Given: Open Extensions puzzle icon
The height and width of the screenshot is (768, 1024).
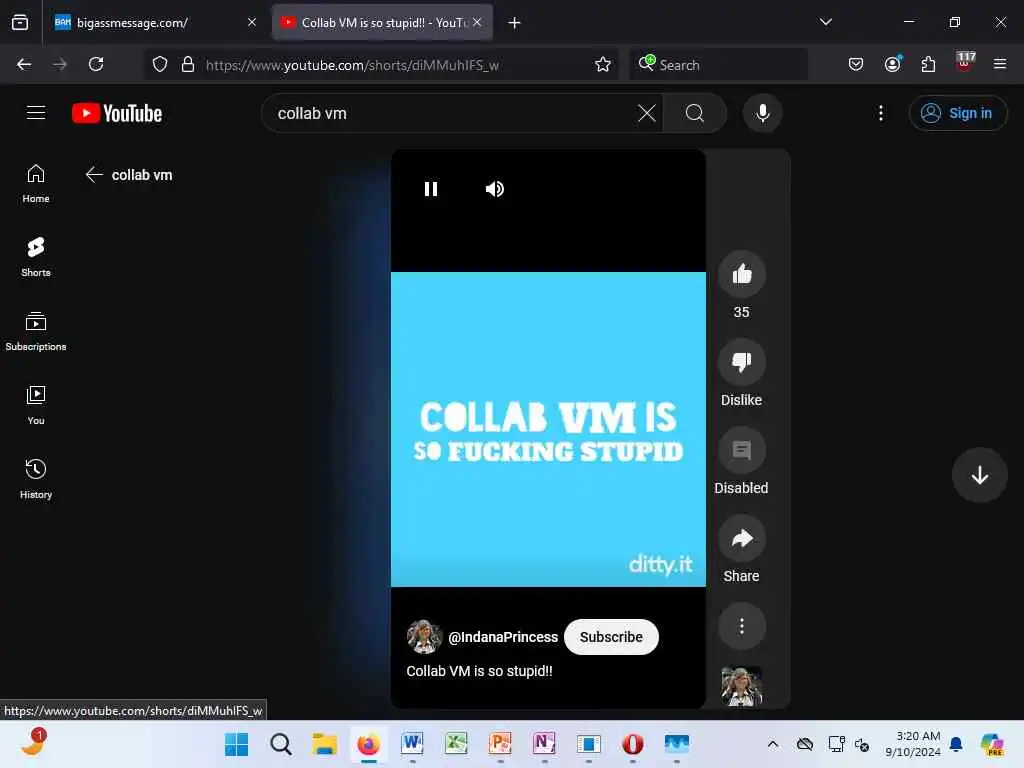Looking at the screenshot, I should tap(928, 64).
